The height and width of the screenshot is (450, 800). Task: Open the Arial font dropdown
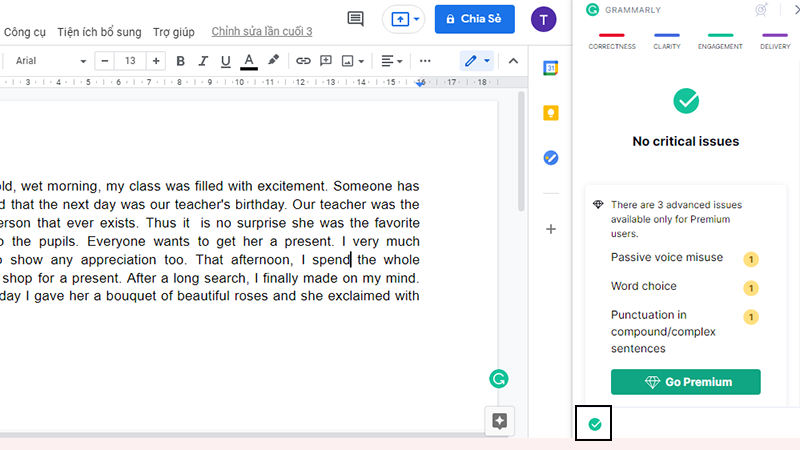tap(50, 61)
